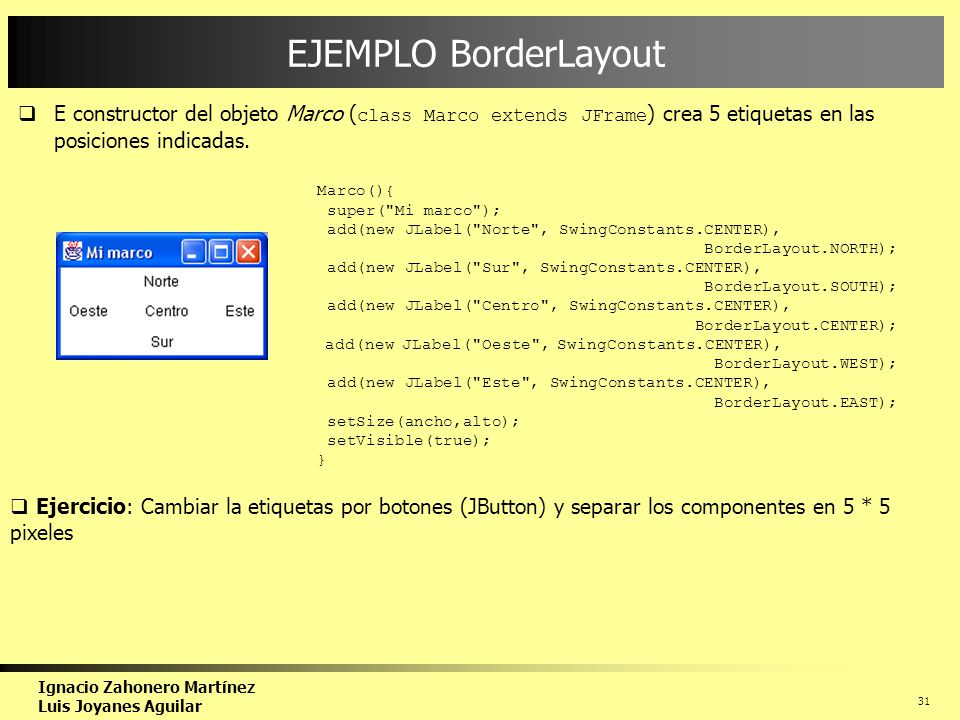Screen dimensions: 960x720
Task: Click the BorderLayout.SOUTH code line
Action: tap(800, 287)
